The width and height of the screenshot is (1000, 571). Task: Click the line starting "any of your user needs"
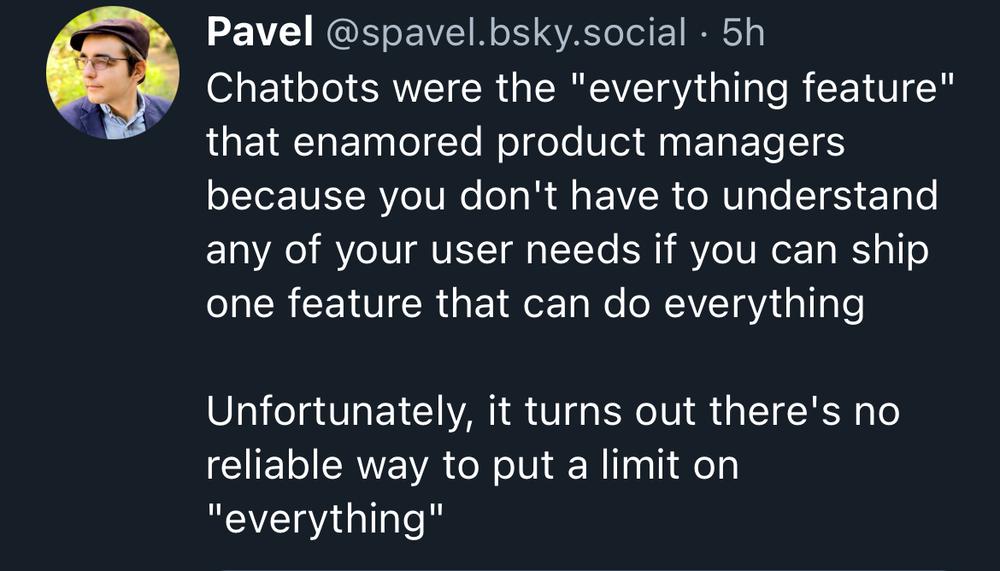568,250
